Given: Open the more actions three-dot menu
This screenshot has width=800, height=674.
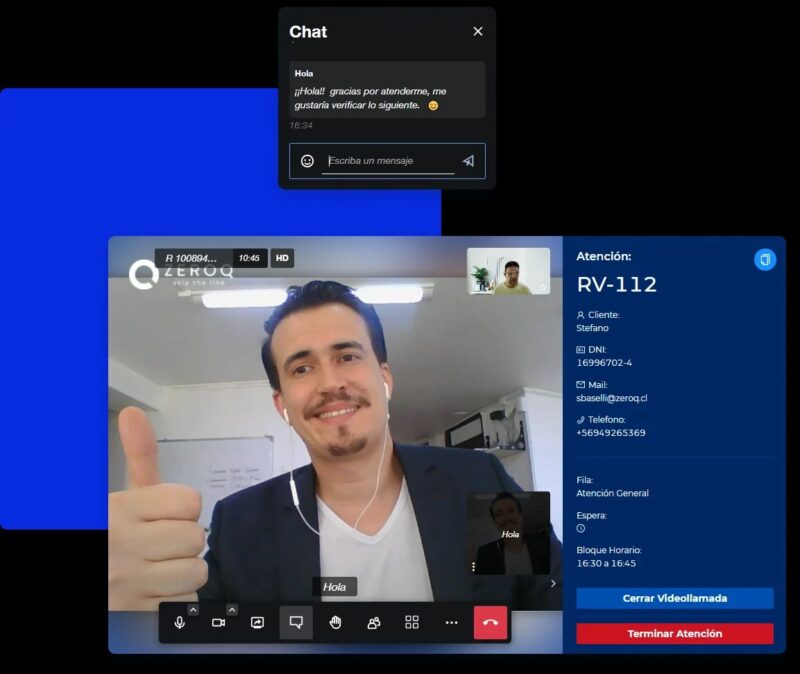Looking at the screenshot, I should [451, 622].
